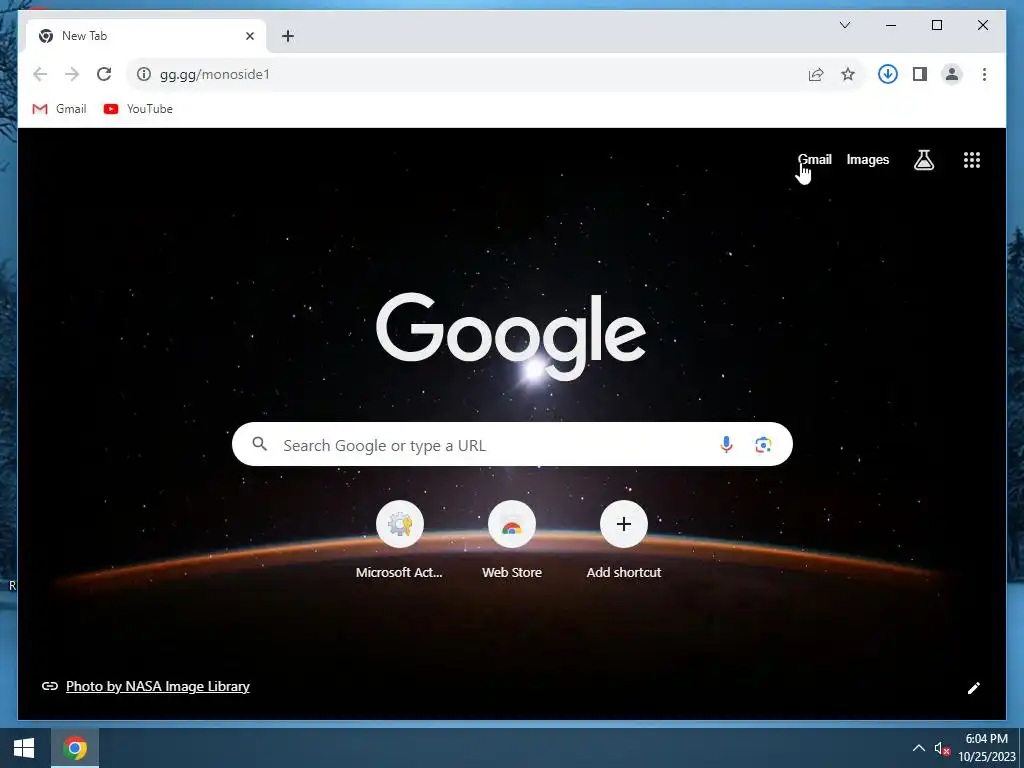The height and width of the screenshot is (768, 1024).
Task: Open Chrome's three-dot menu
Action: click(x=984, y=74)
